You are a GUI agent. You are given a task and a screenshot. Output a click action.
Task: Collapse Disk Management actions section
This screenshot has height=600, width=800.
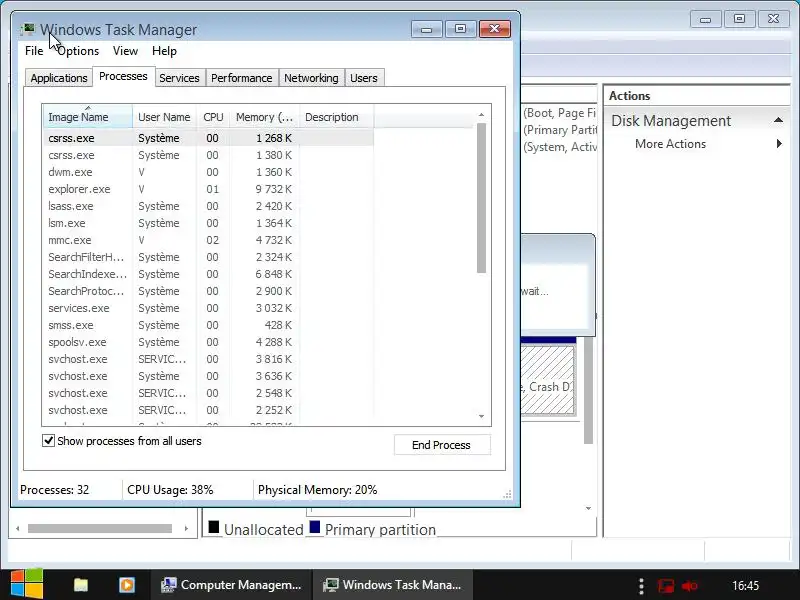pyautogui.click(x=778, y=120)
